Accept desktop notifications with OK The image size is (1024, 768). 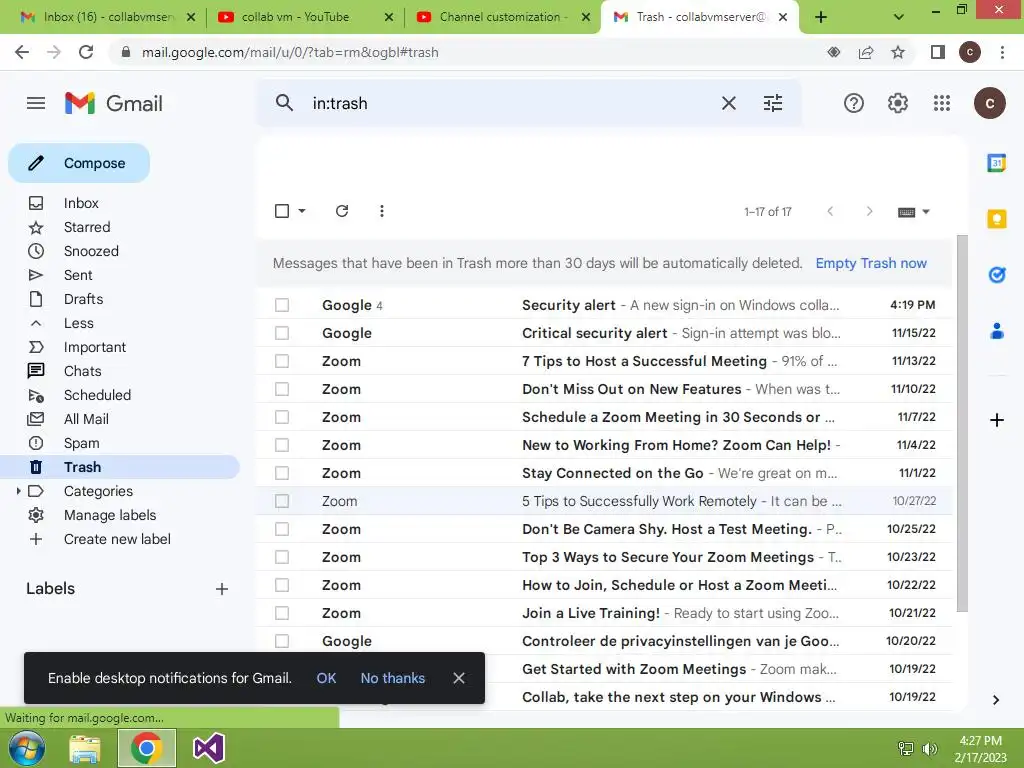[327, 678]
